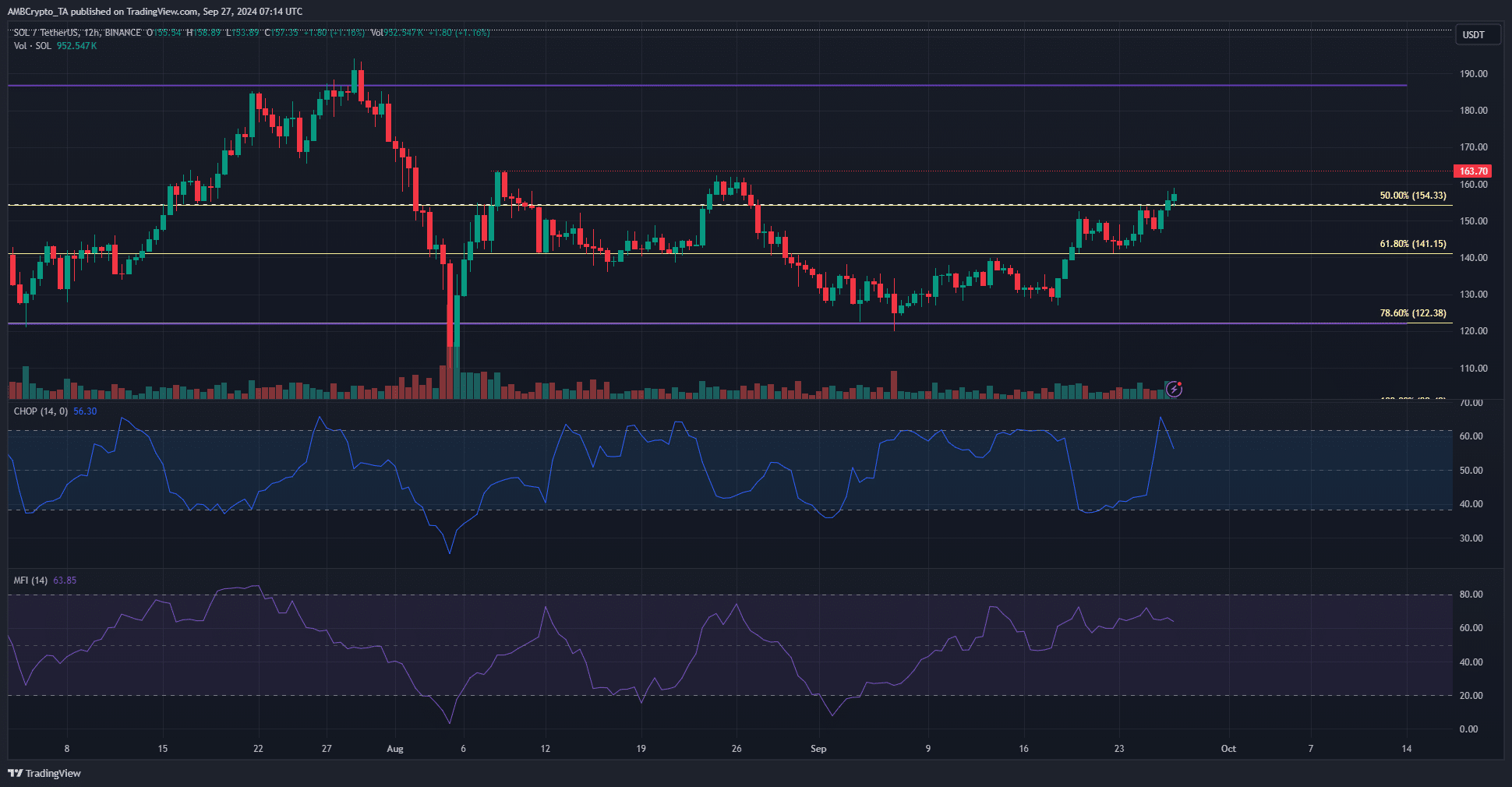1512x787 pixels.
Task: Click the lightning bolt icon near volume bars
Action: (1174, 389)
